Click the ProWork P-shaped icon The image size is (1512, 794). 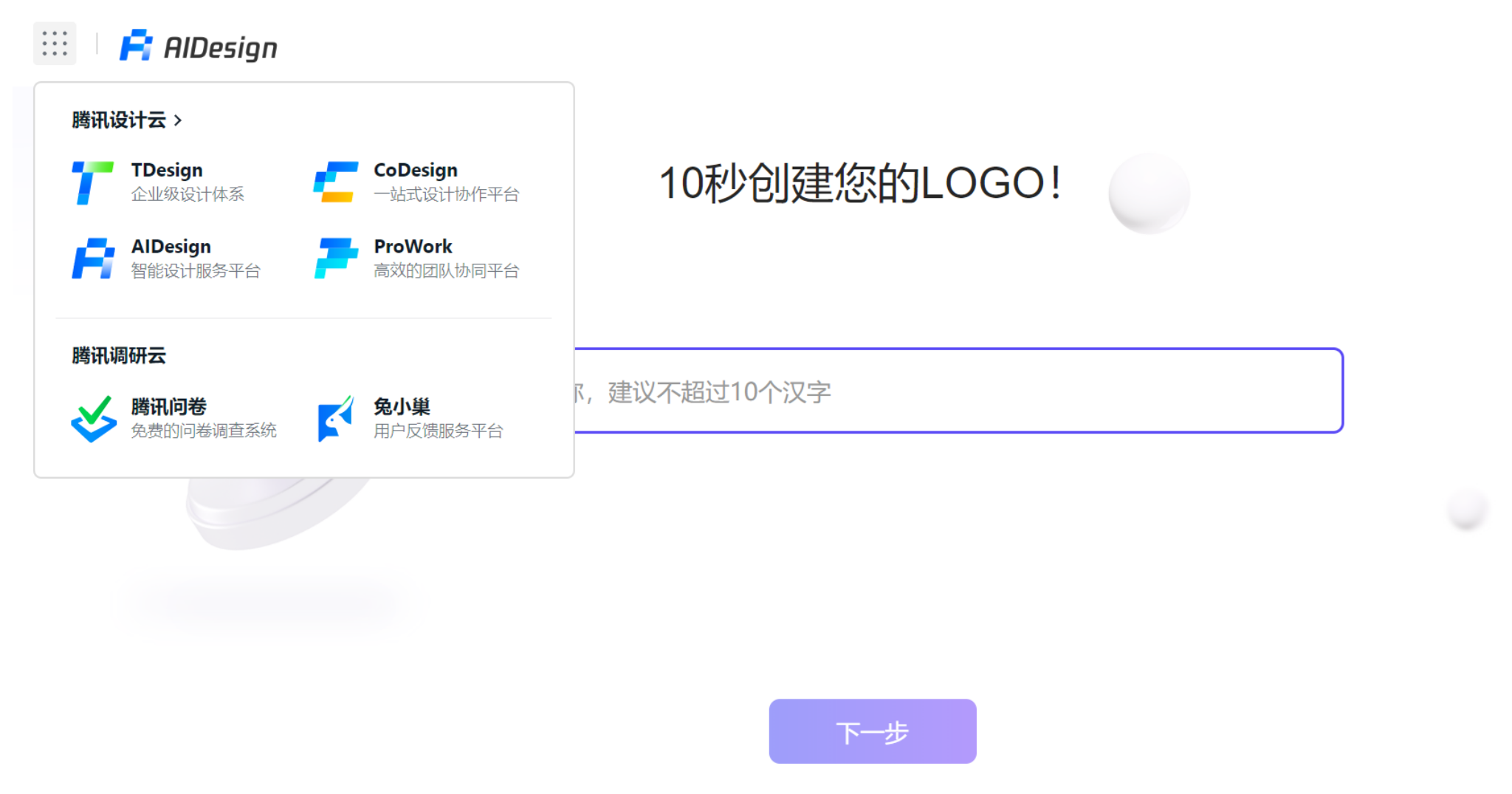coord(336,259)
